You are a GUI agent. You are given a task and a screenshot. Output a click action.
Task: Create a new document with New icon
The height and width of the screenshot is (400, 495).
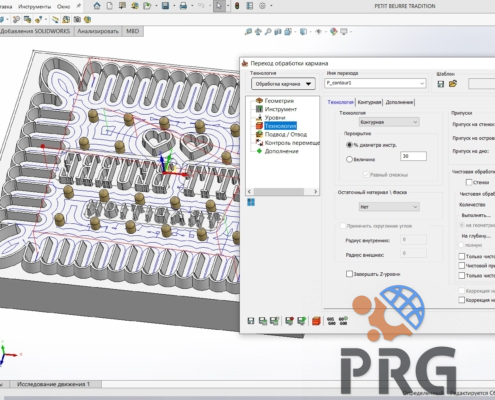(109, 6)
